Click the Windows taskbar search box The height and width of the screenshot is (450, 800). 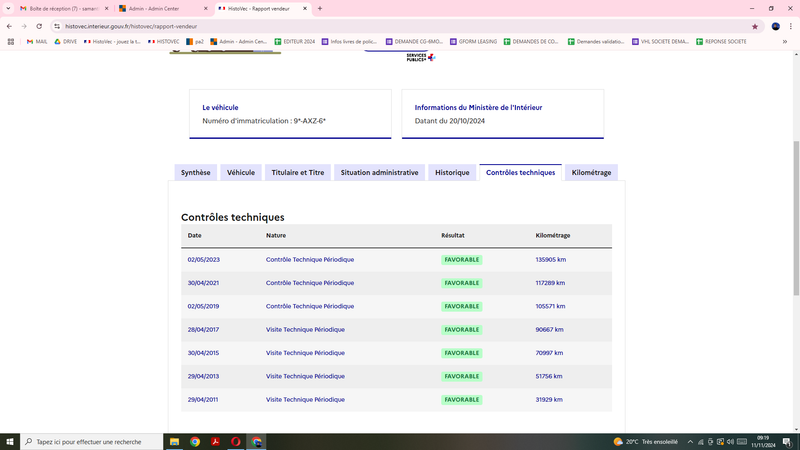click(x=92, y=442)
